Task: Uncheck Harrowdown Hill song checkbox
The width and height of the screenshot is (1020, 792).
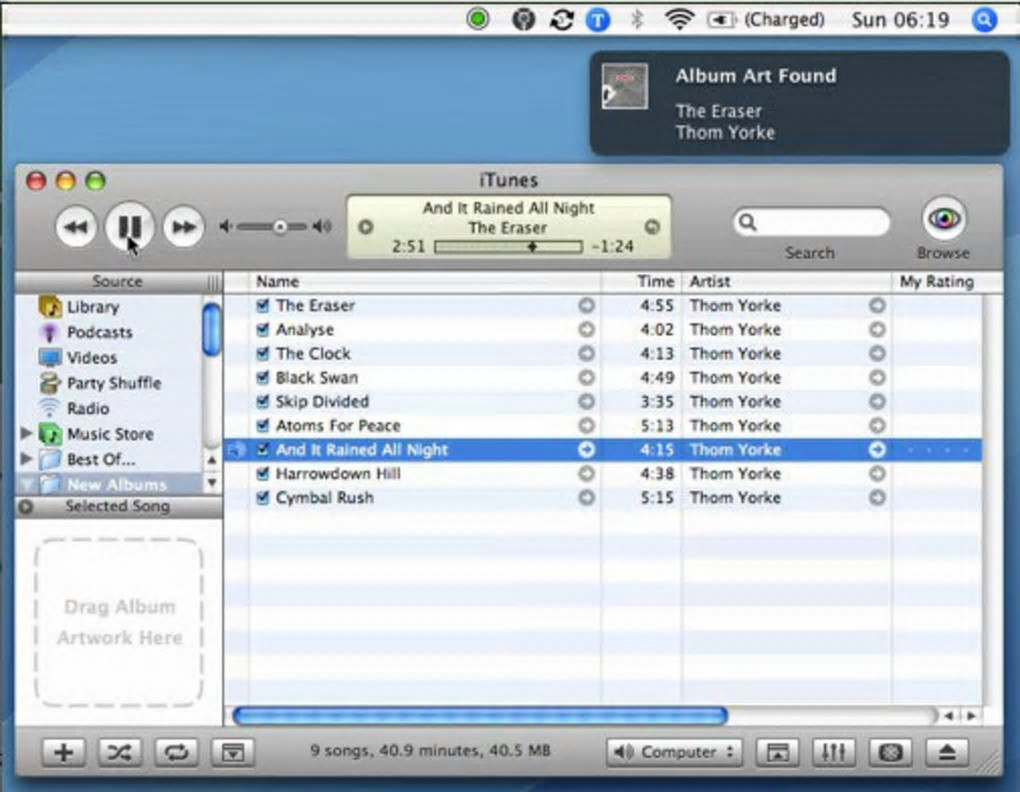Action: pyautogui.click(x=263, y=473)
